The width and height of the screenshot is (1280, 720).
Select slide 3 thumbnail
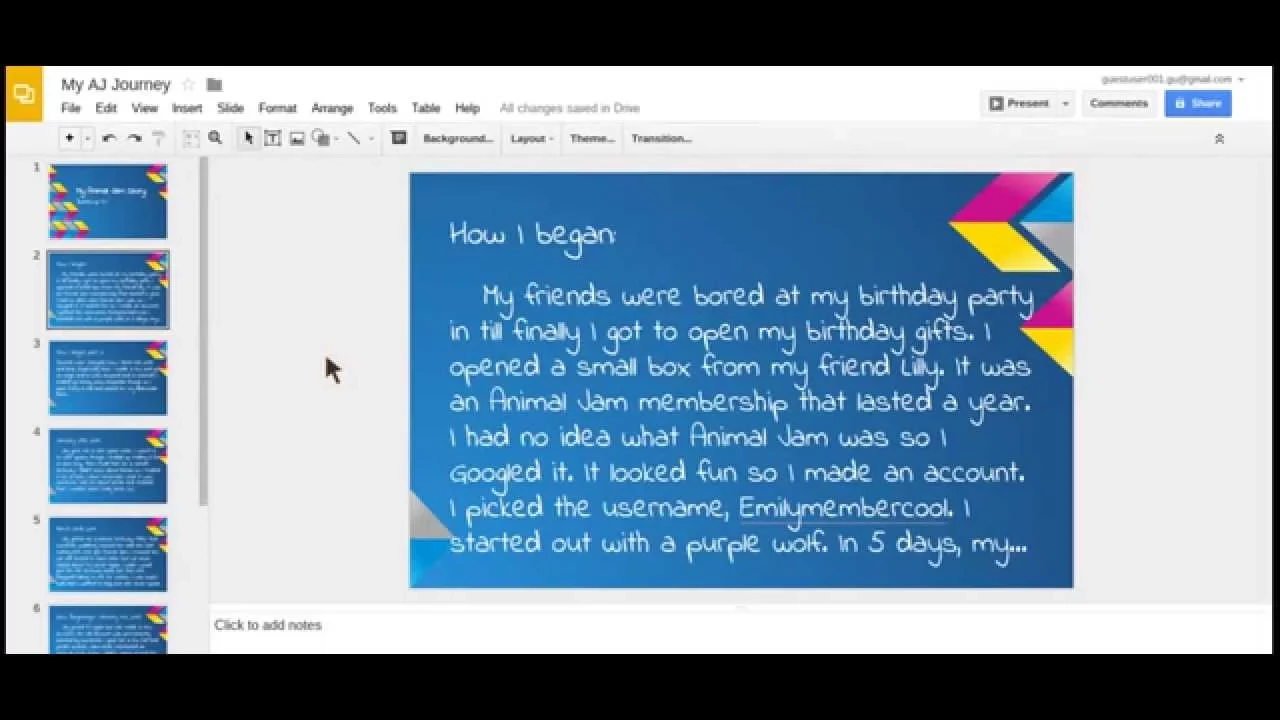[108, 378]
